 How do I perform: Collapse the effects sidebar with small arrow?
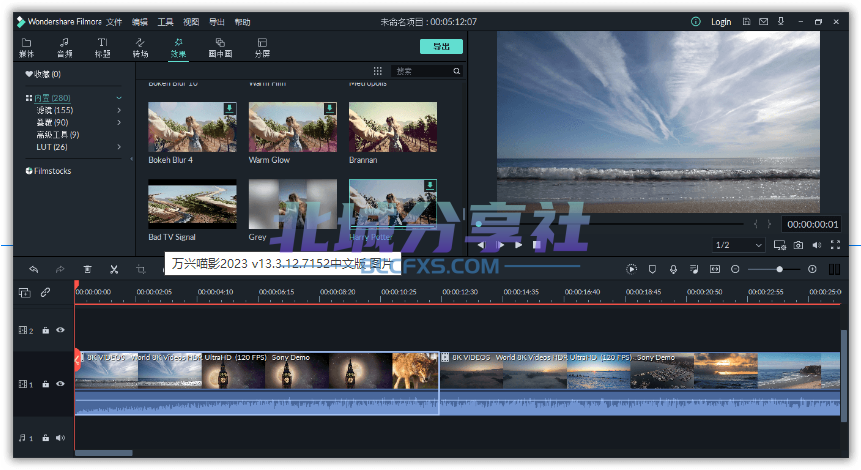point(131,159)
